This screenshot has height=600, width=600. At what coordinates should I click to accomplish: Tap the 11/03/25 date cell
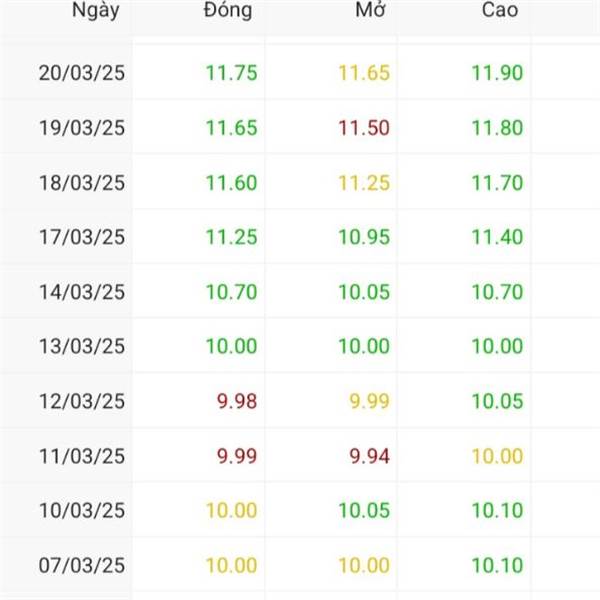pos(82,456)
